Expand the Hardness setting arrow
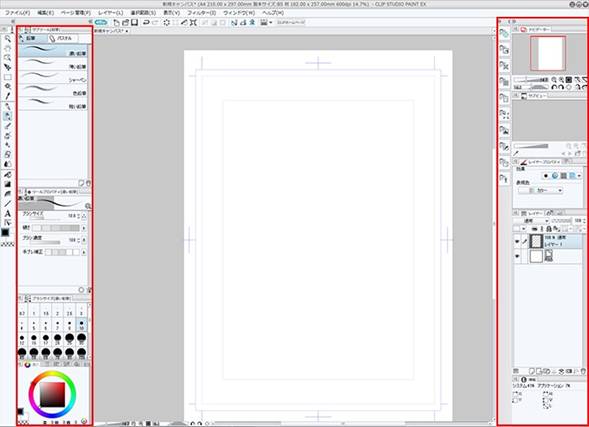 point(84,228)
